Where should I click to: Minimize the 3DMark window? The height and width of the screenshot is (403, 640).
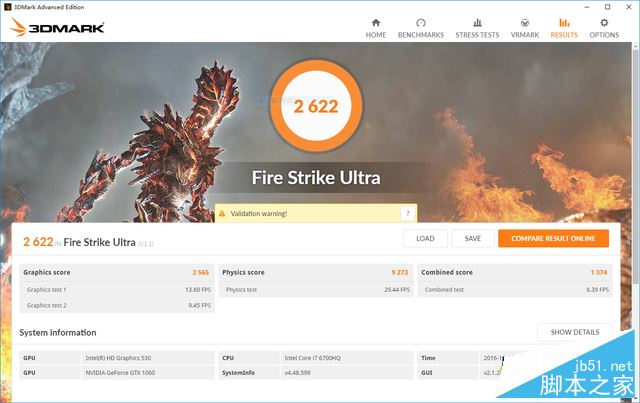point(587,7)
